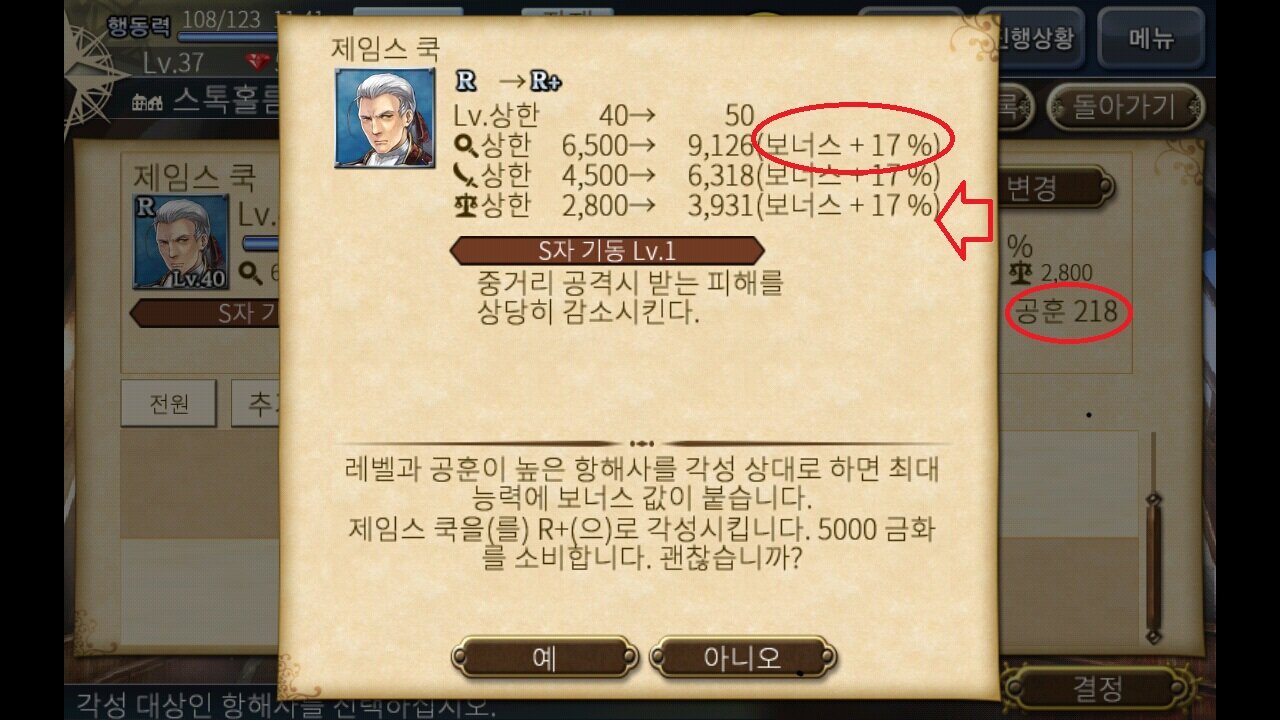Screen dimensions: 1280x720
Task: Click James Cook Lv.40 card portrait
Action: (181, 243)
